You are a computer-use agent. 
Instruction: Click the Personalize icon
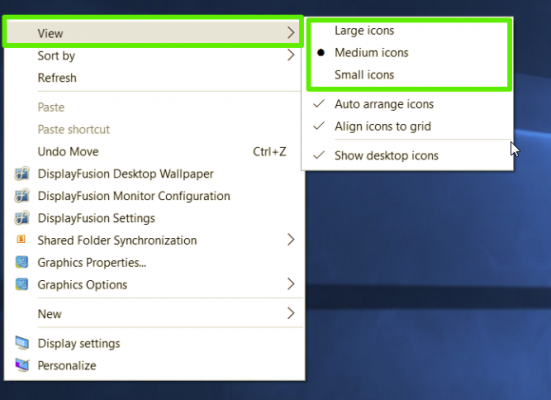pyautogui.click(x=22, y=365)
